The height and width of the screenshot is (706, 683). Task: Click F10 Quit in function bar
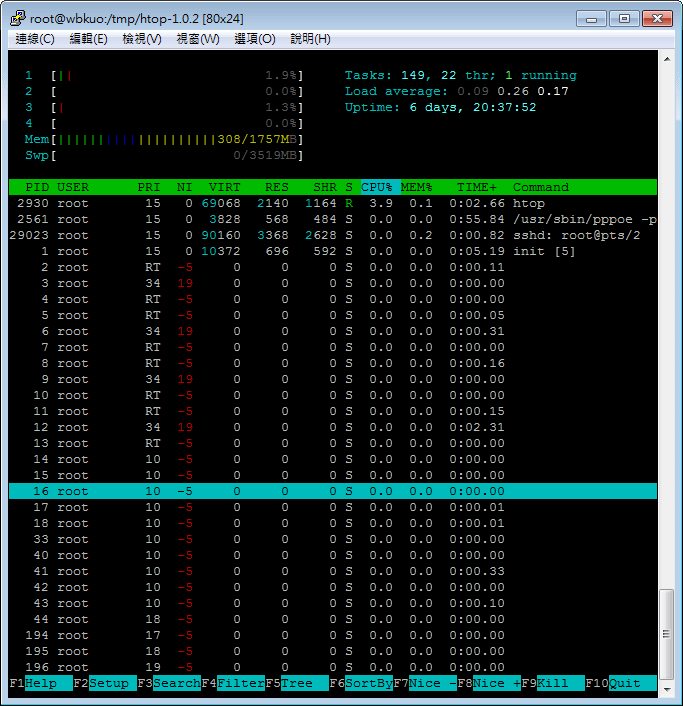click(621, 683)
